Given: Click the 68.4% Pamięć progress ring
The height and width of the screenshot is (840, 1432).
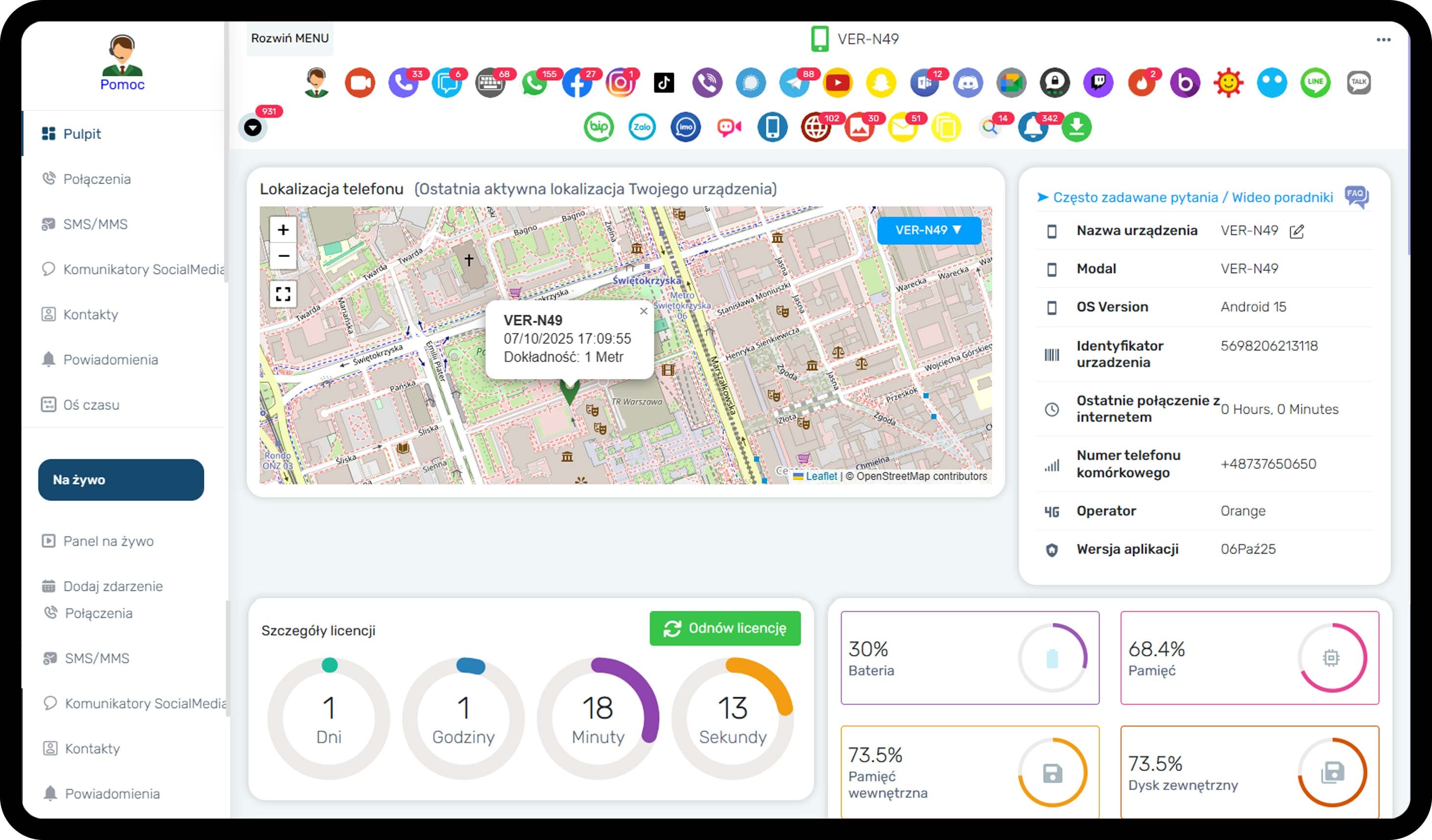Looking at the screenshot, I should [x=1332, y=658].
